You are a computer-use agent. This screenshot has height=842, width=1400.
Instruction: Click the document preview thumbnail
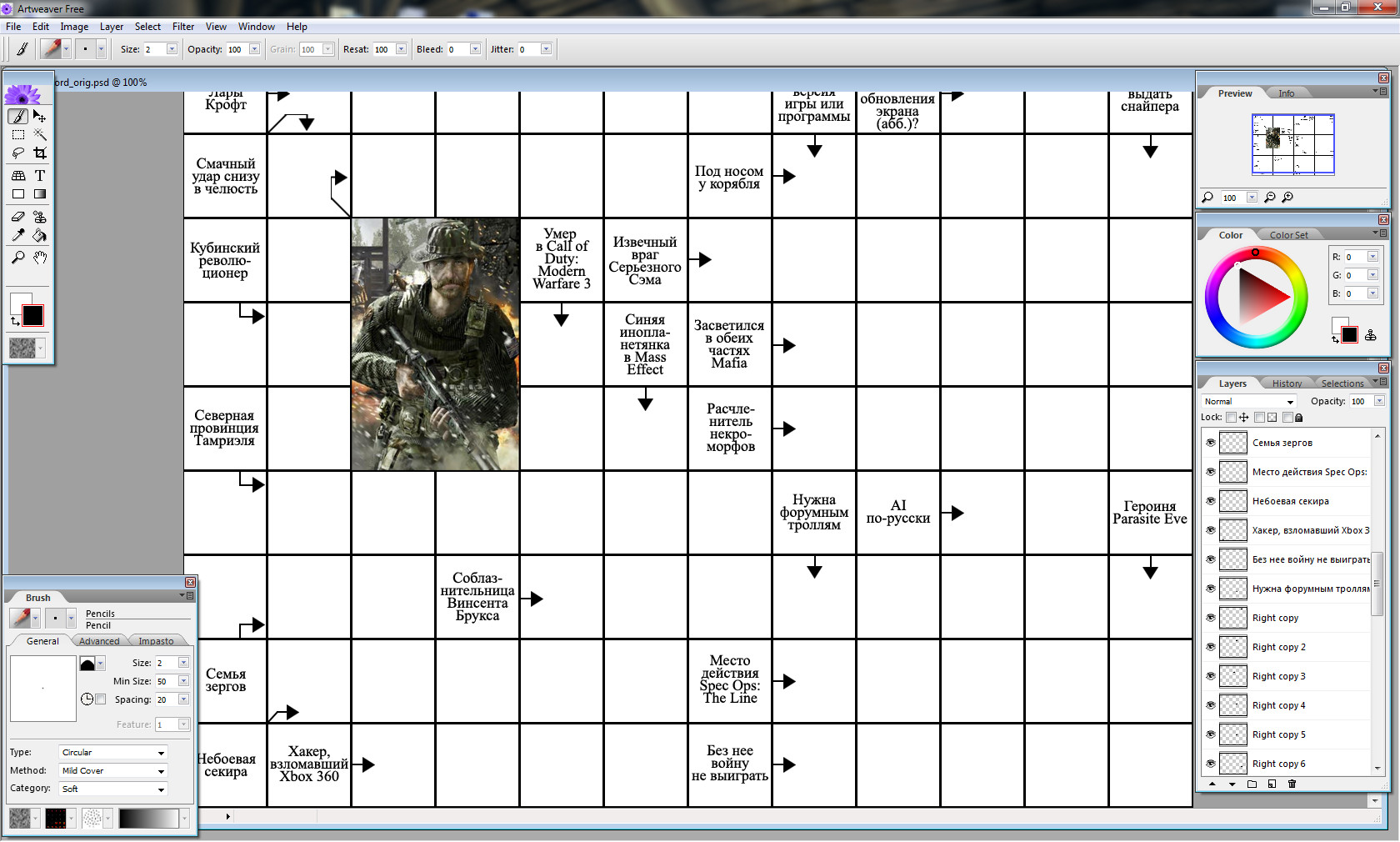tap(1292, 144)
